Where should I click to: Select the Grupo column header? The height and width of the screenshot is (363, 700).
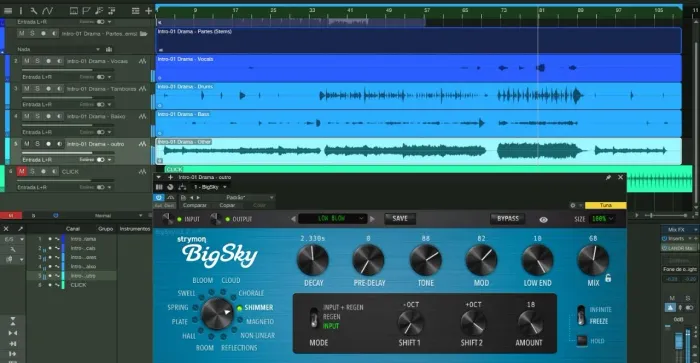click(x=105, y=229)
